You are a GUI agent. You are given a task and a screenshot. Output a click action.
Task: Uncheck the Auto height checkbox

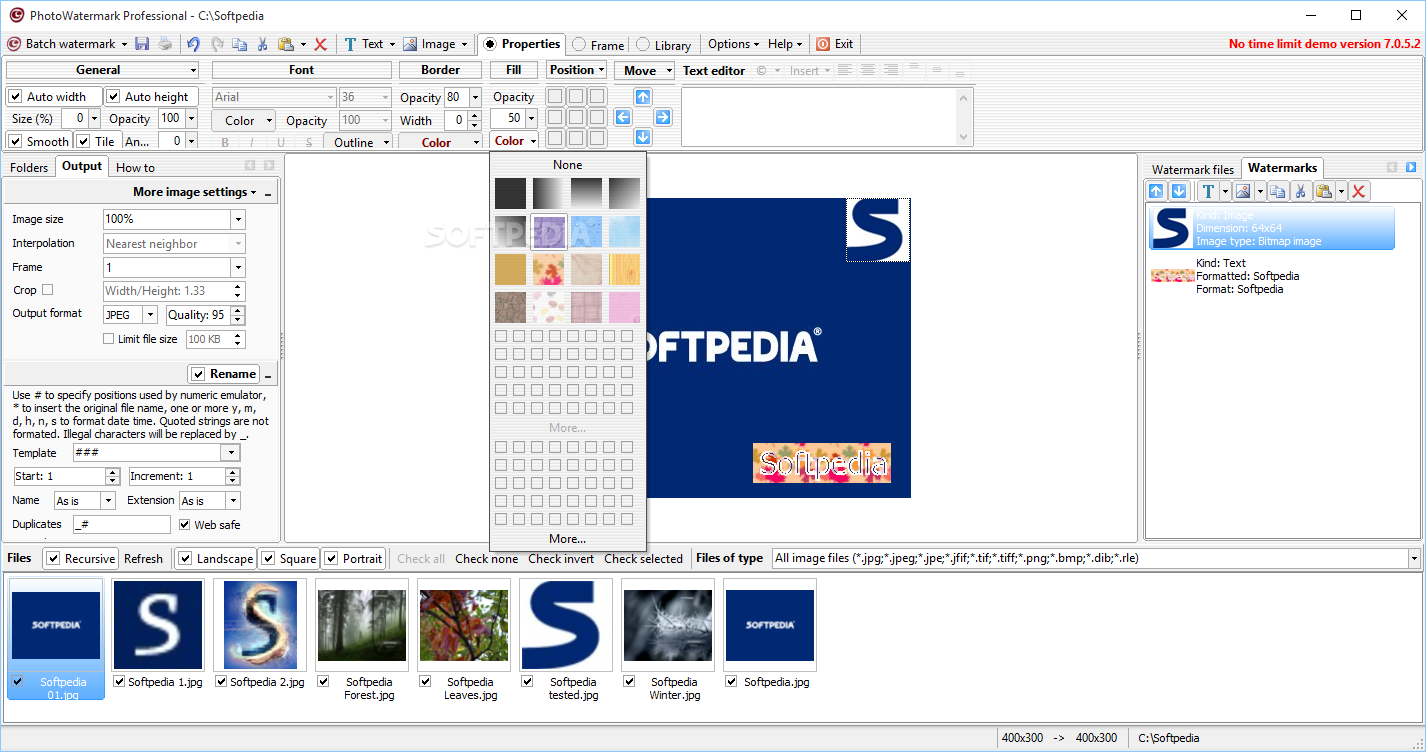point(114,97)
